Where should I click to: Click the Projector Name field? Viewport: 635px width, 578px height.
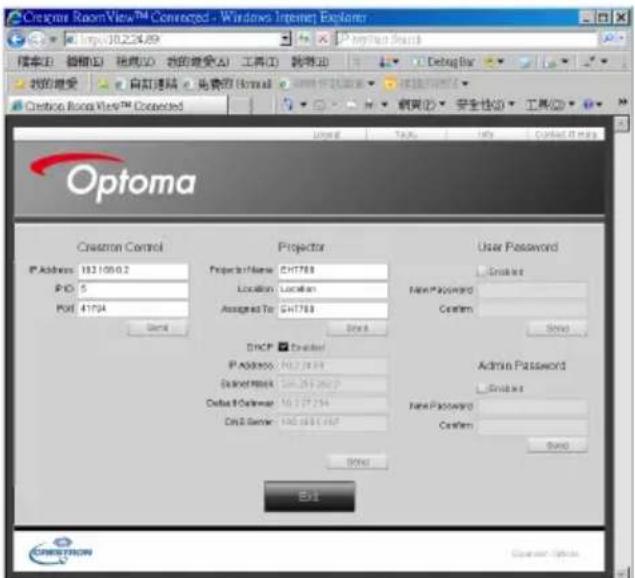(333, 270)
